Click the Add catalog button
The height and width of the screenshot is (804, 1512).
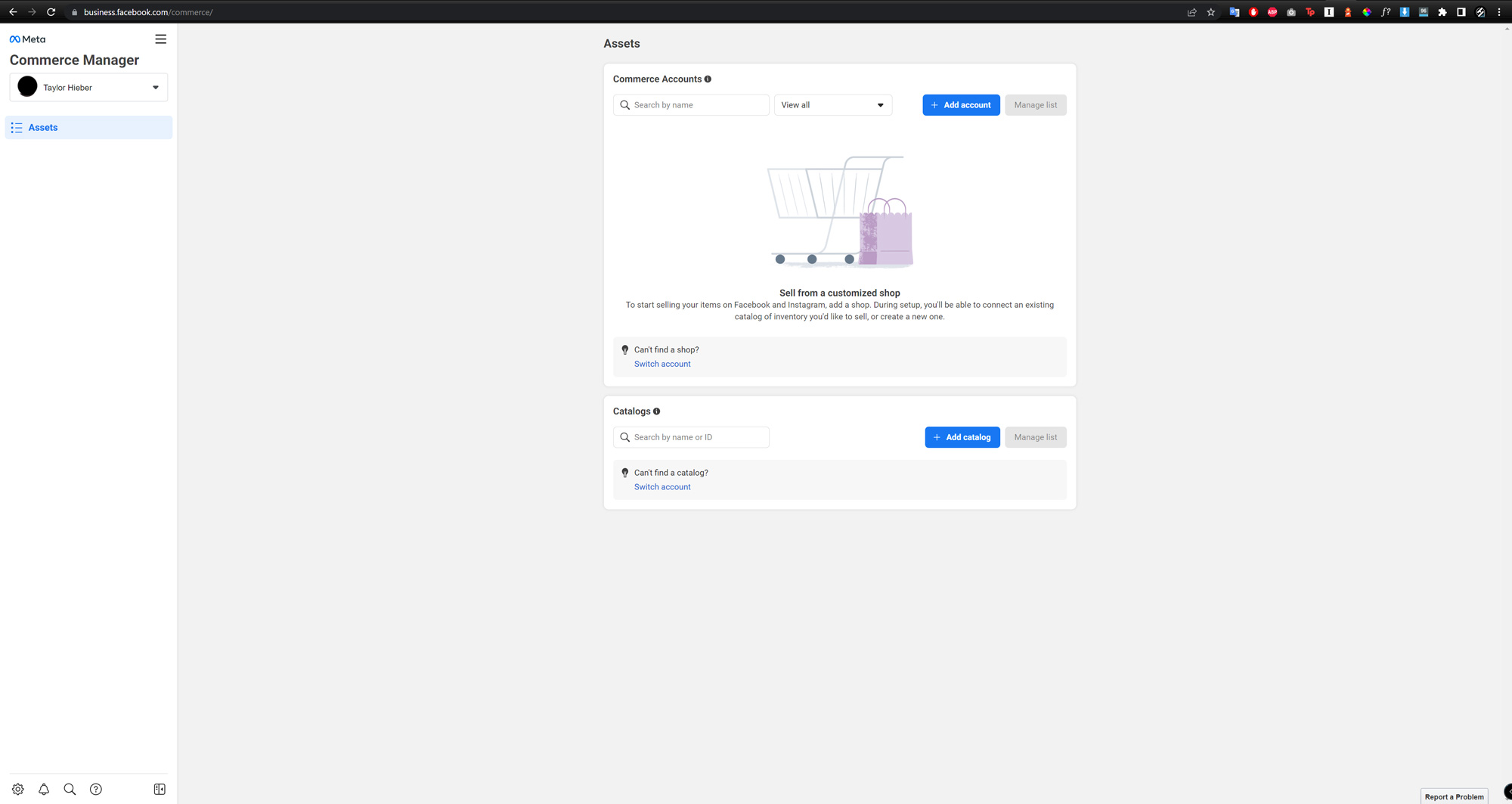coord(962,437)
